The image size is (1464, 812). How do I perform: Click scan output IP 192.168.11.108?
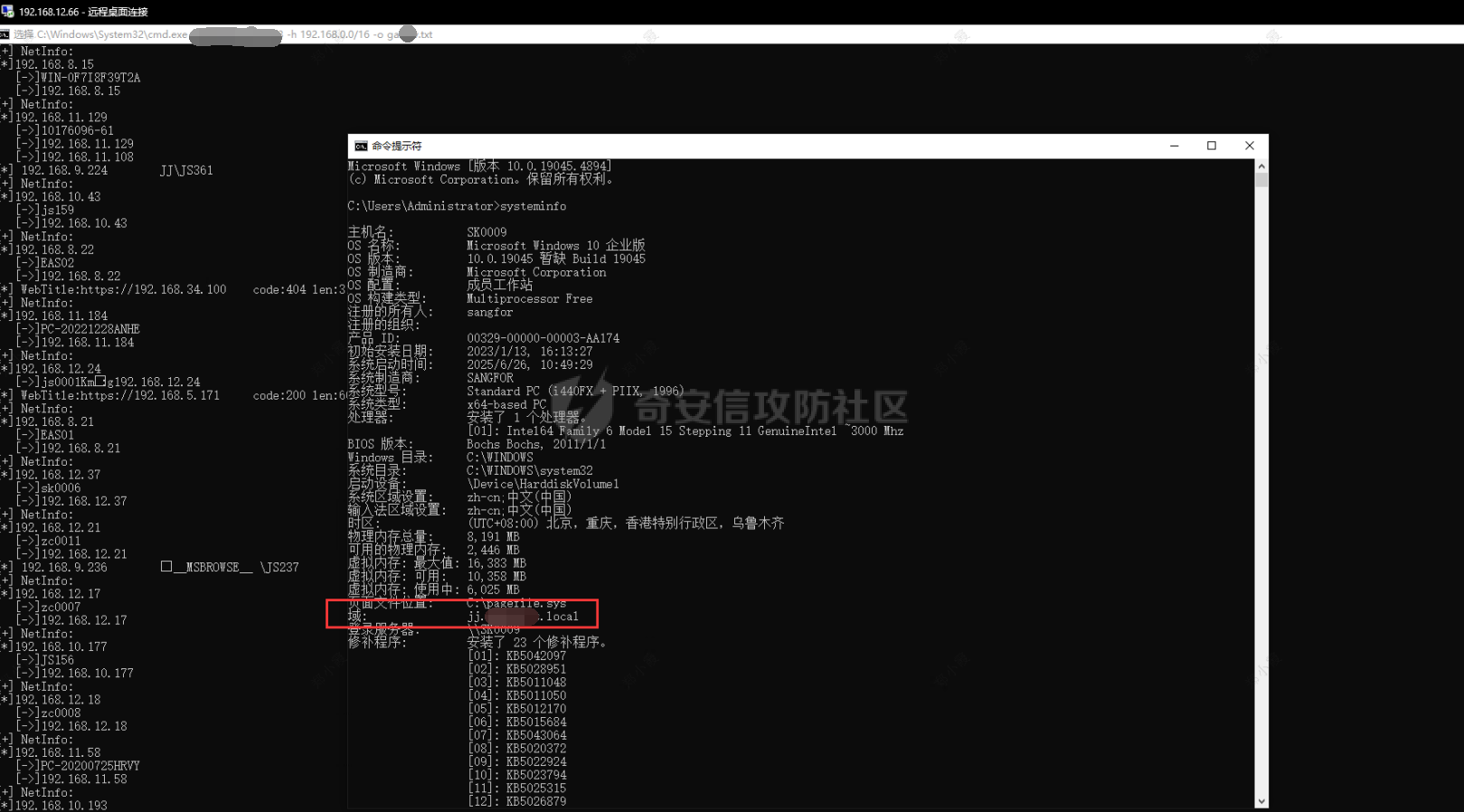click(x=87, y=157)
